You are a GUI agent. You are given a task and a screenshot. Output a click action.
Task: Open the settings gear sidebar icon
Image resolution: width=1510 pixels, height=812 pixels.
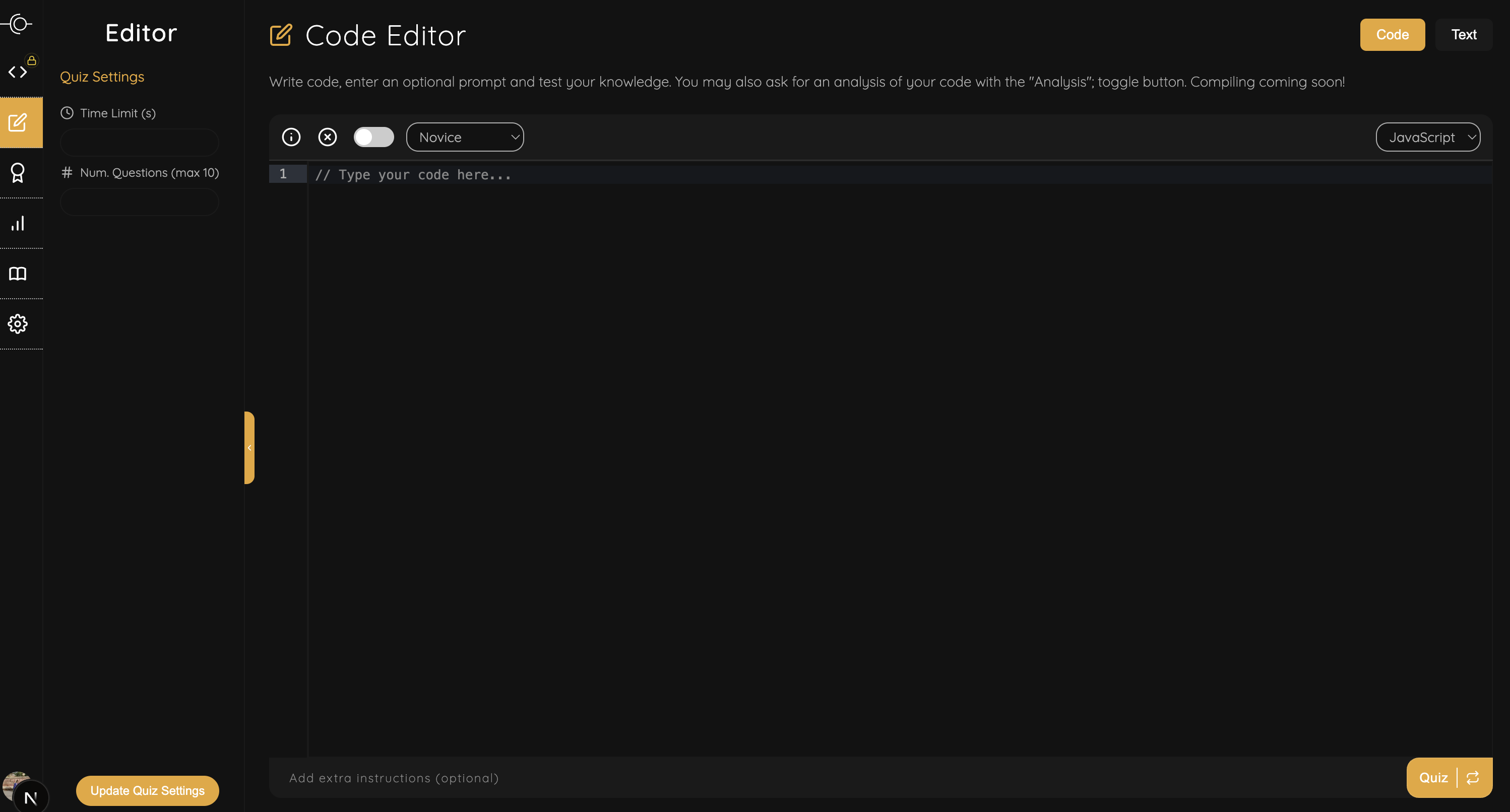(x=18, y=324)
